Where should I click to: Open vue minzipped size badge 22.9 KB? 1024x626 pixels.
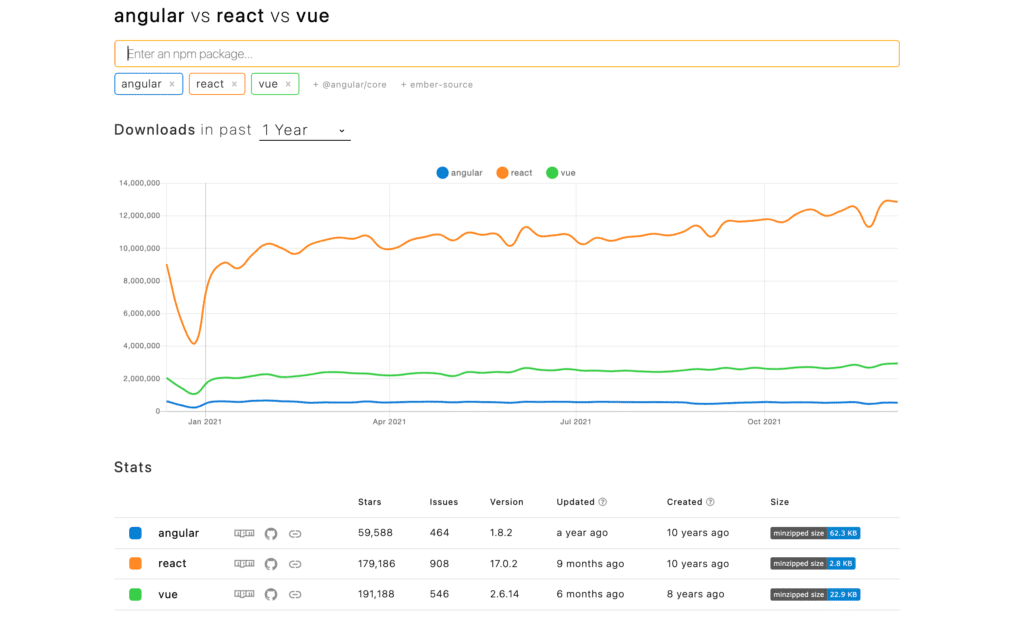815,595
